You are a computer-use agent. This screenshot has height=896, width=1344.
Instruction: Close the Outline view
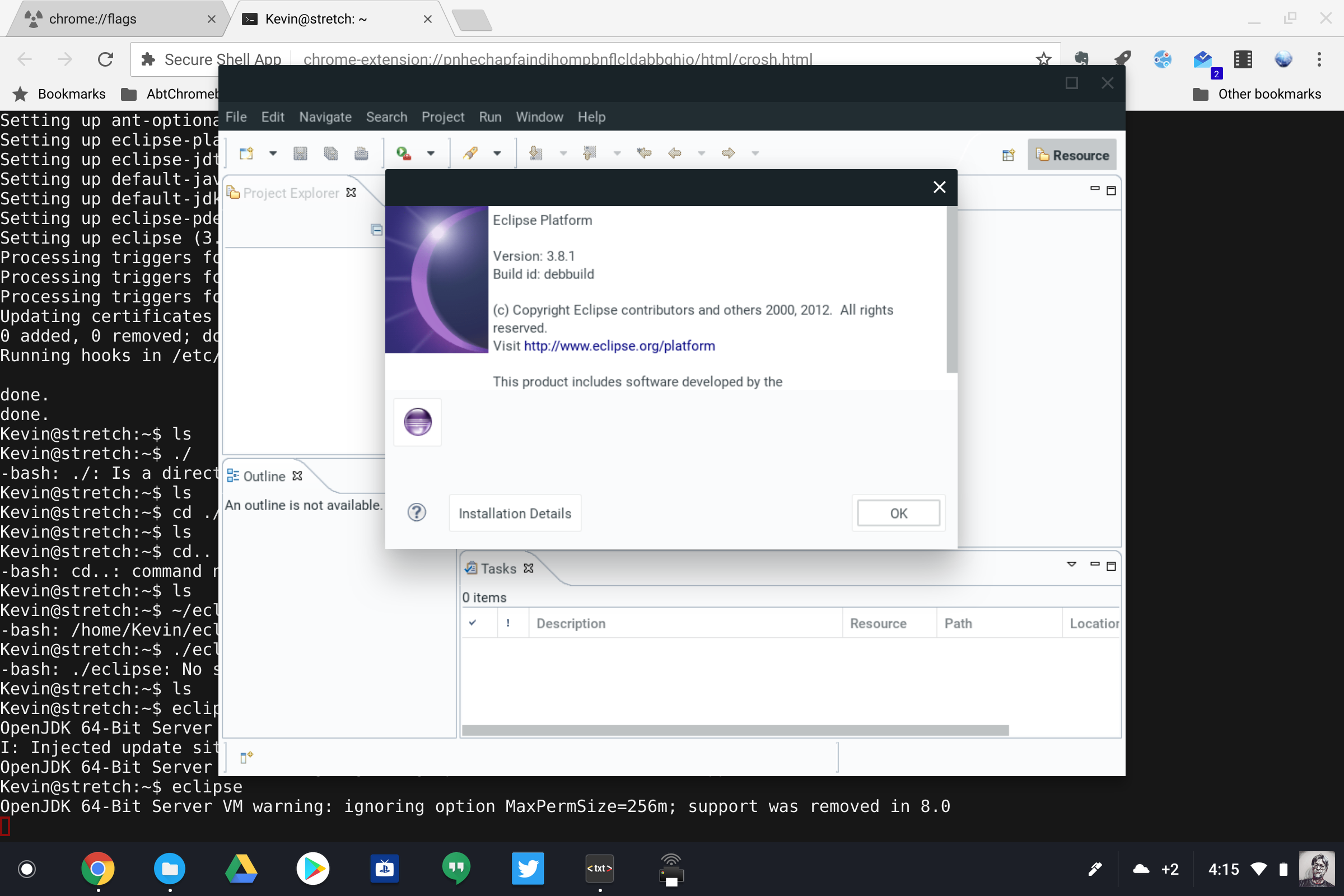[x=297, y=476]
